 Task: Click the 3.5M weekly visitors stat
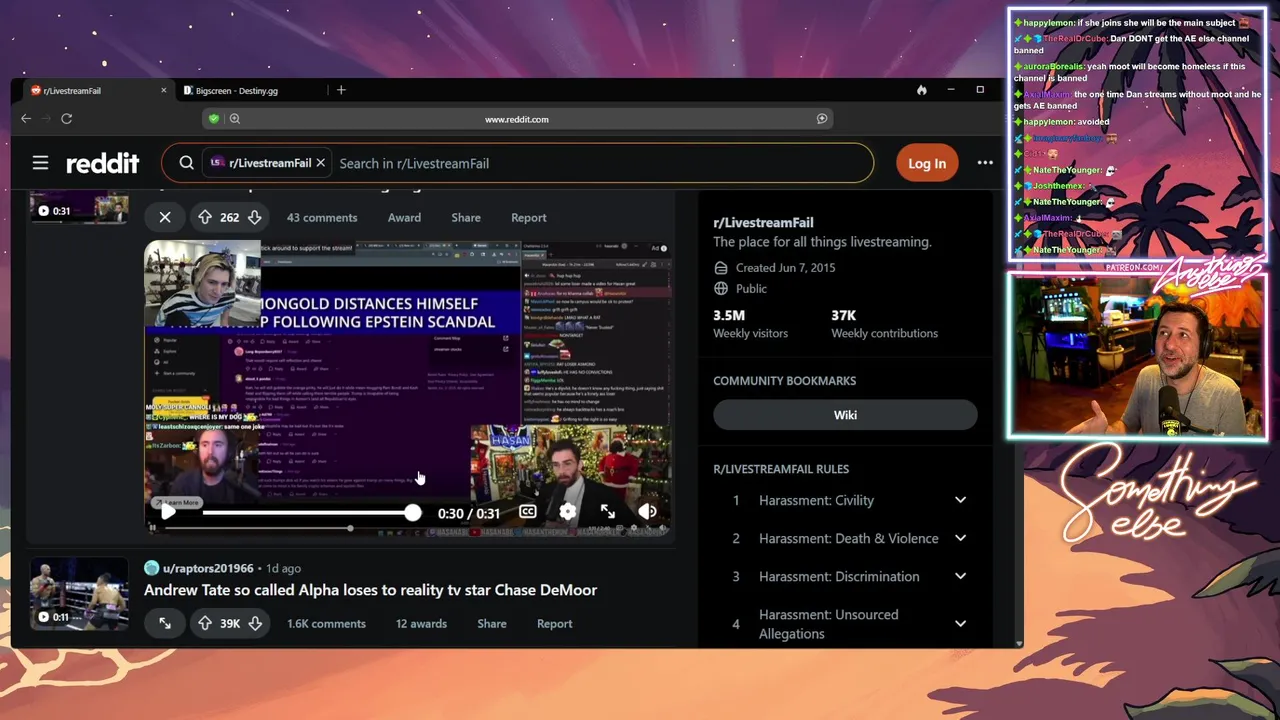[750, 323]
